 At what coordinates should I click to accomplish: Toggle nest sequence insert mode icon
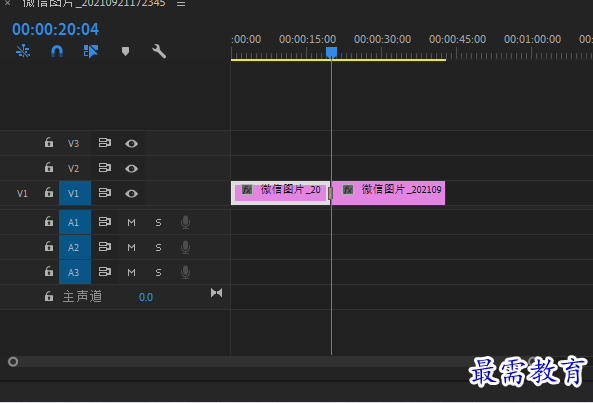pyautogui.click(x=23, y=51)
